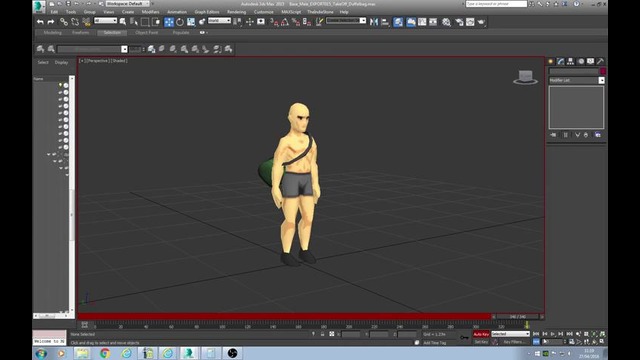The height and width of the screenshot is (360, 640).
Task: Switch to the Populate ribbon tab
Action: pyautogui.click(x=181, y=33)
